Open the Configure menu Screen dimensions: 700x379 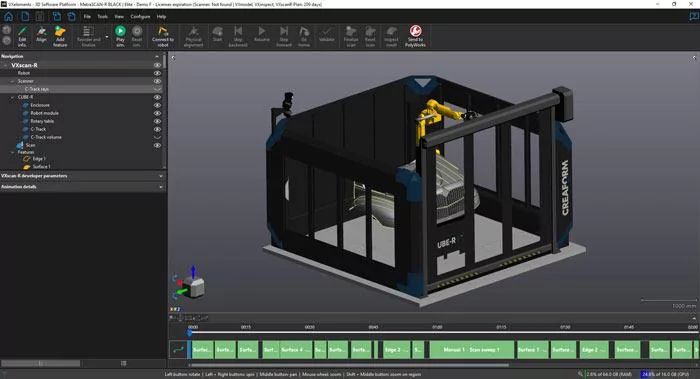[x=140, y=17]
